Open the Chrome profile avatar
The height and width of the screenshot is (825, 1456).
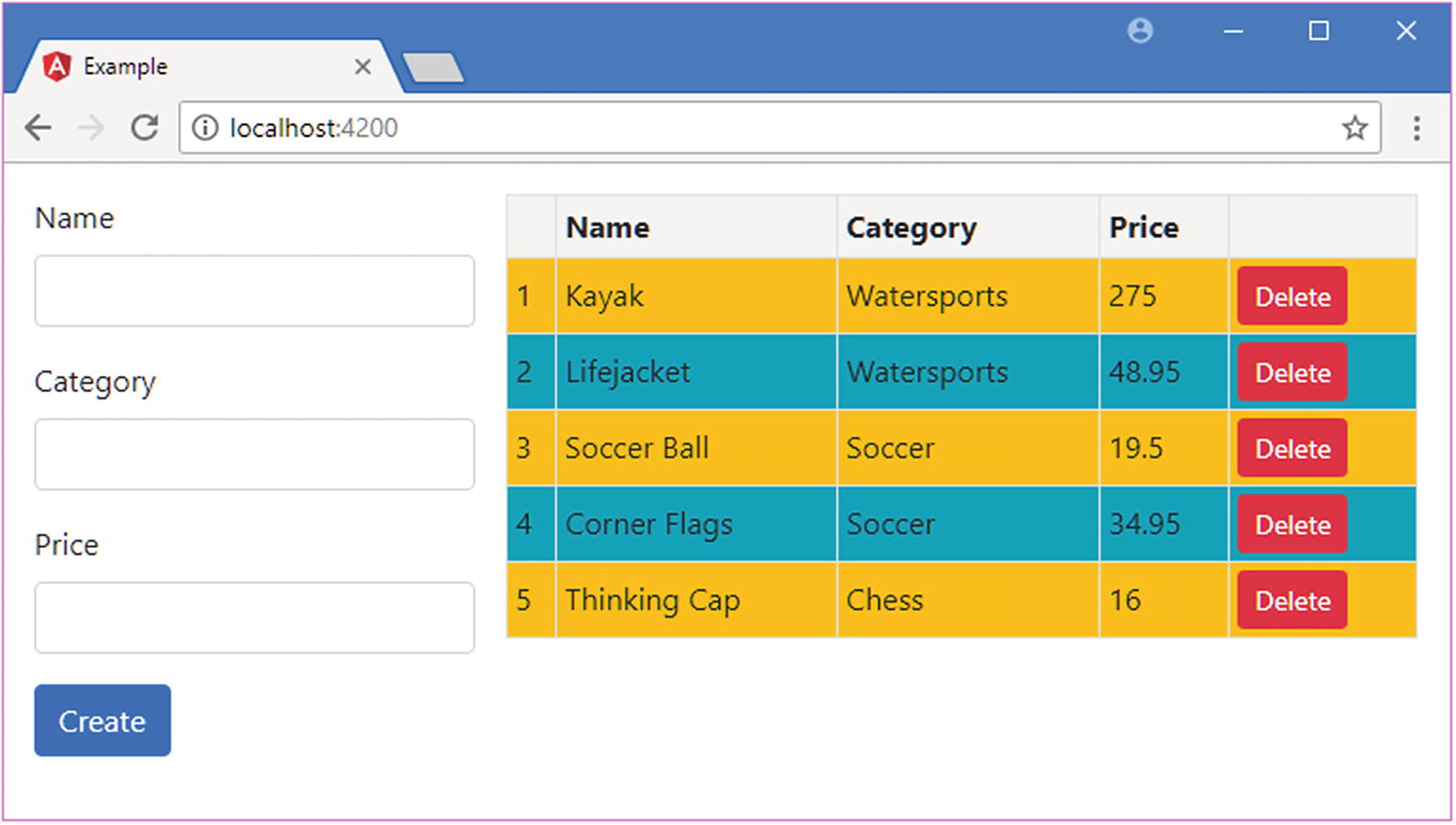coord(1139,31)
